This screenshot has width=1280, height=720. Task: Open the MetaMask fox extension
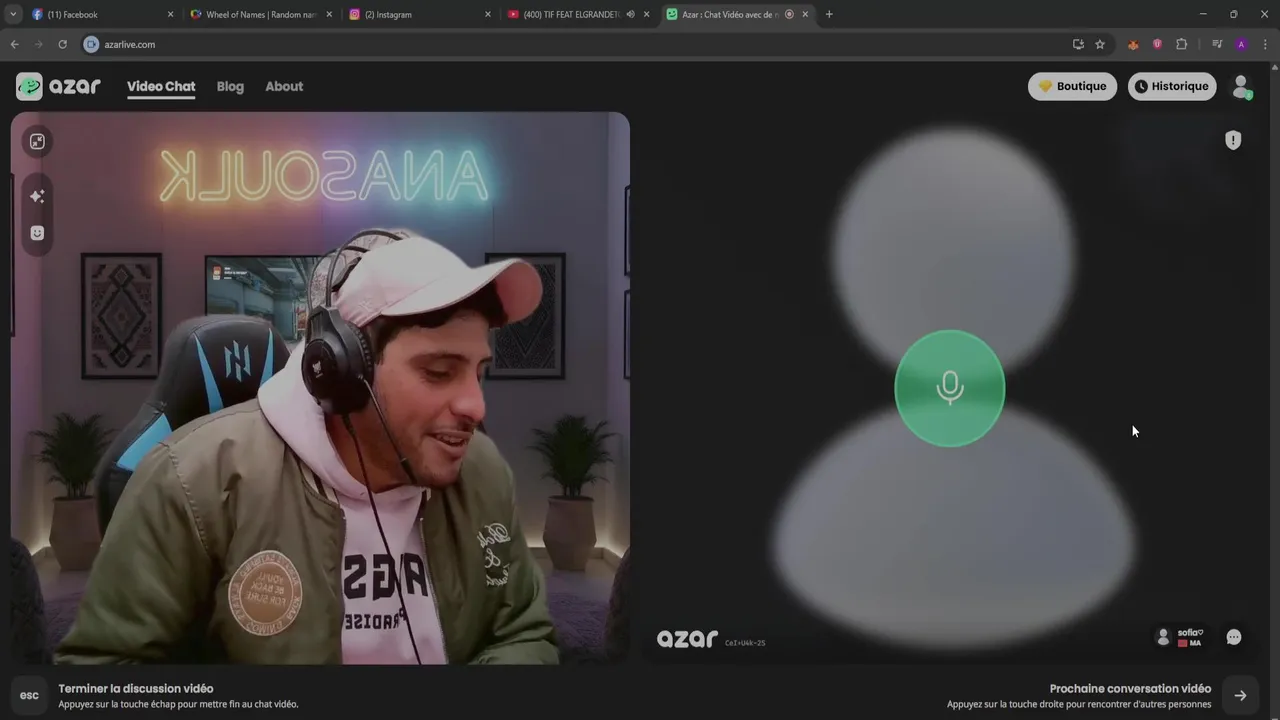coord(1133,44)
